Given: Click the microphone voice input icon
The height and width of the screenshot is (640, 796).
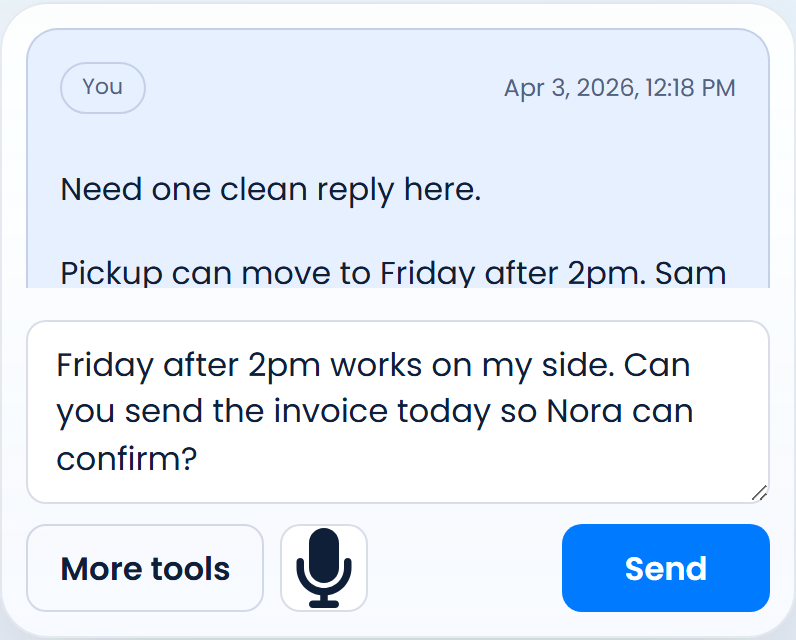Looking at the screenshot, I should (x=324, y=568).
